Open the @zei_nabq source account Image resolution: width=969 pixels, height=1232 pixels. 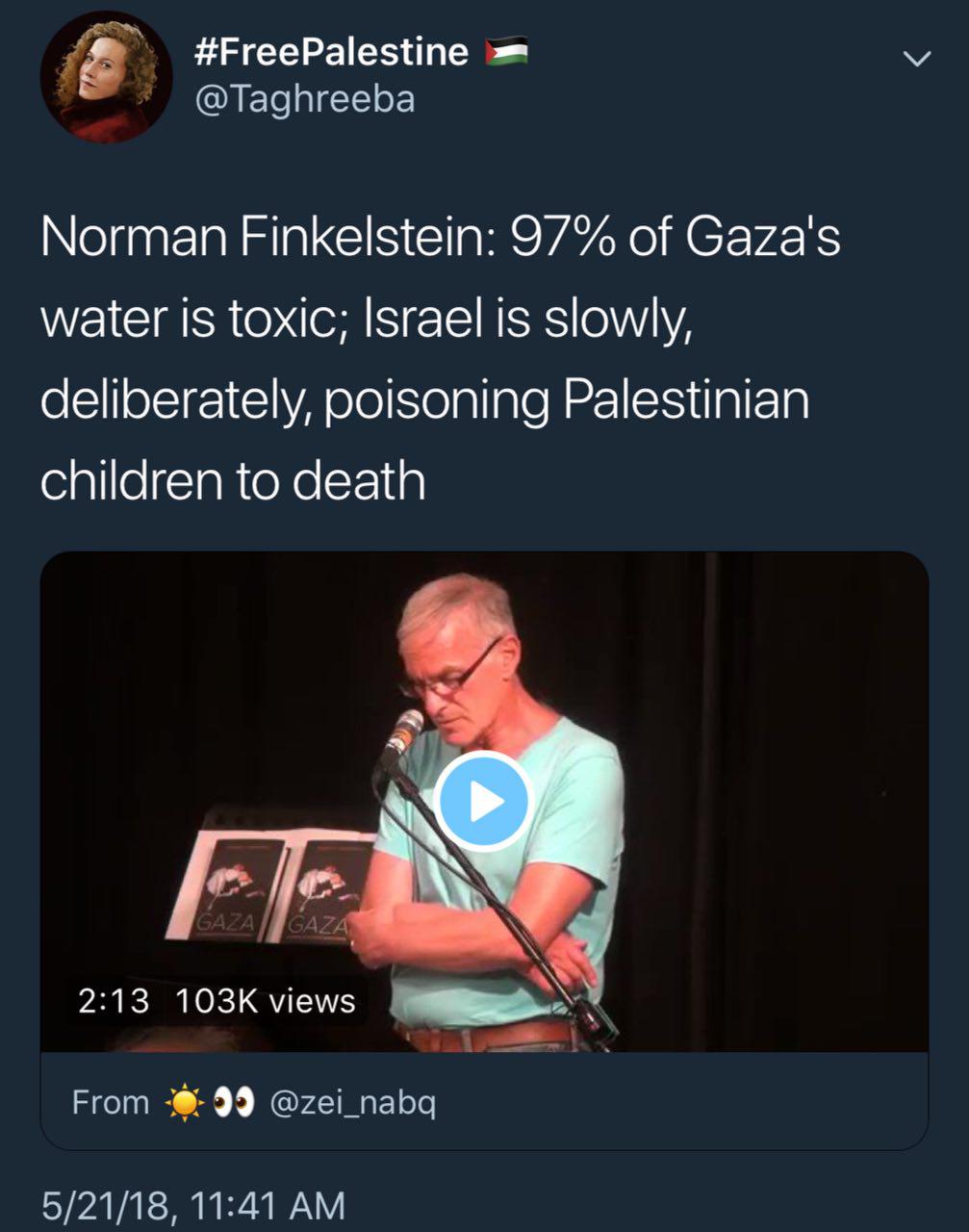pos(353,1102)
